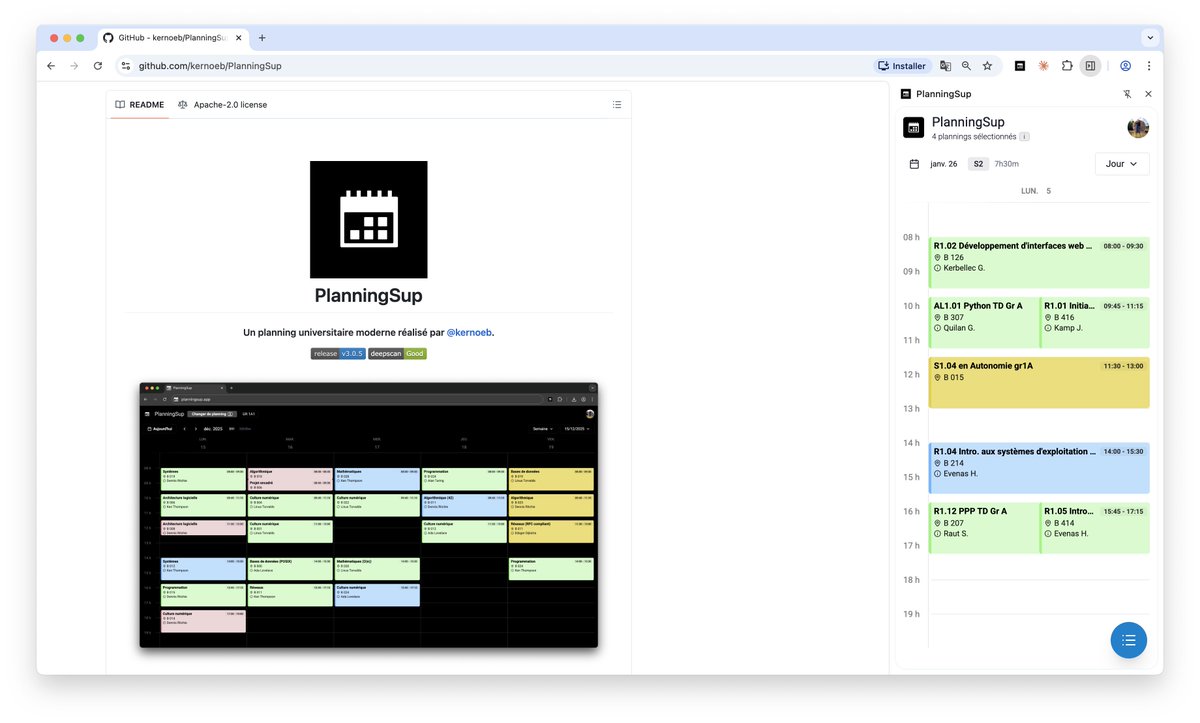Click the browser forward arrow
Screen dimensions: 1200x723
click(74, 66)
